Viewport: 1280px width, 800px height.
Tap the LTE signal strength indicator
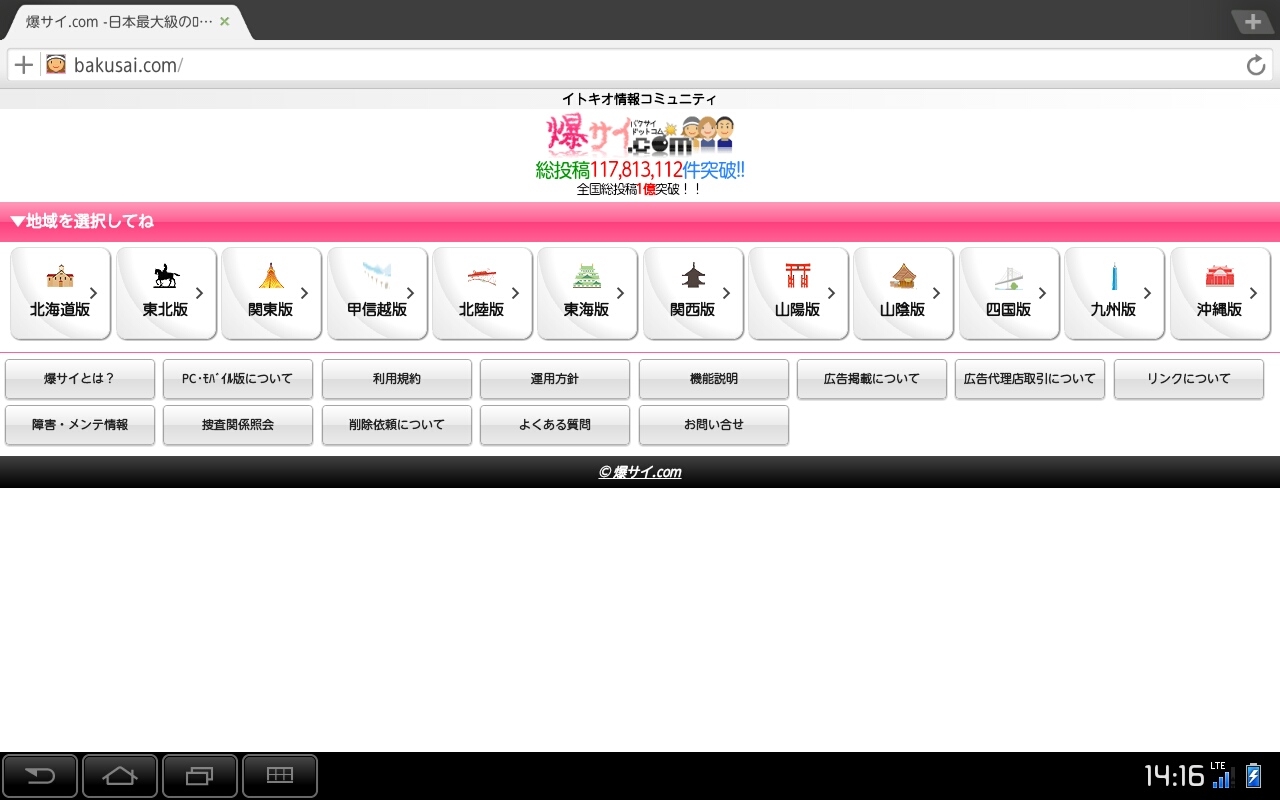pos(1220,776)
